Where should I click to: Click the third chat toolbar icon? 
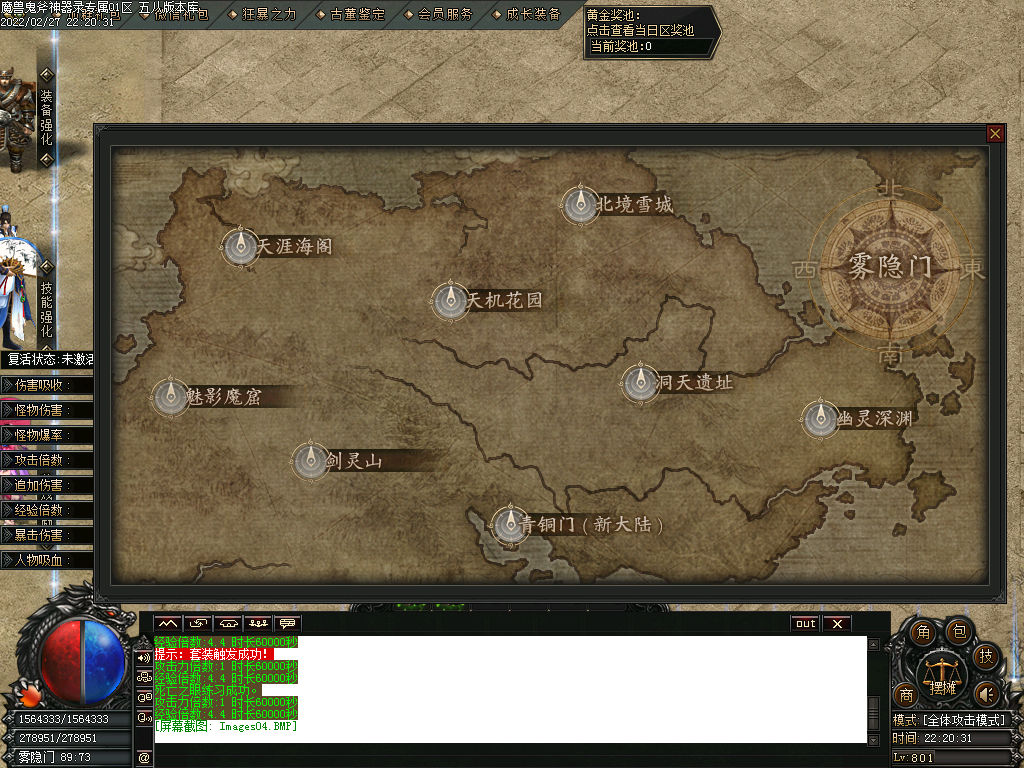click(x=228, y=624)
